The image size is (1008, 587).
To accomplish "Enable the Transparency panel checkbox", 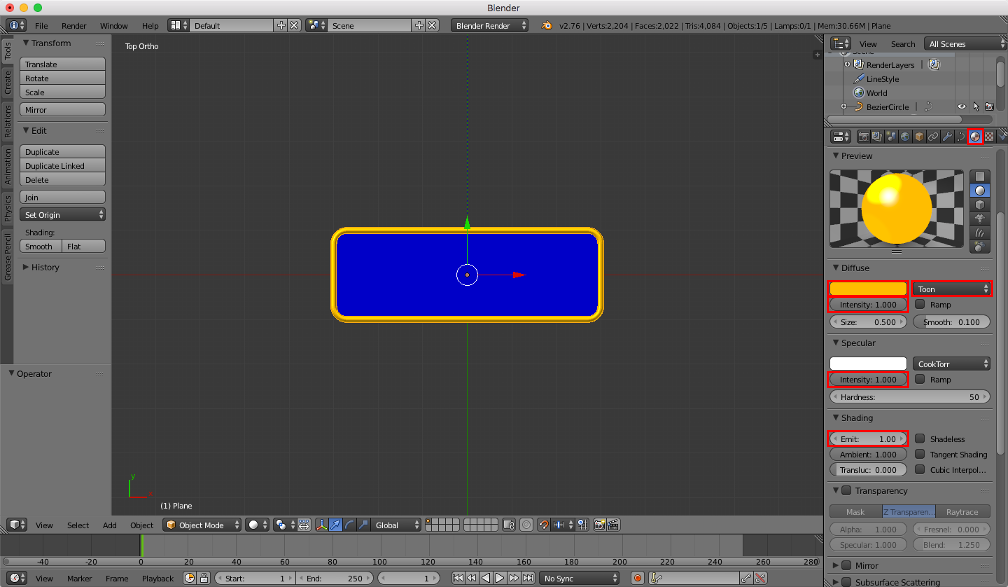I will coord(846,491).
